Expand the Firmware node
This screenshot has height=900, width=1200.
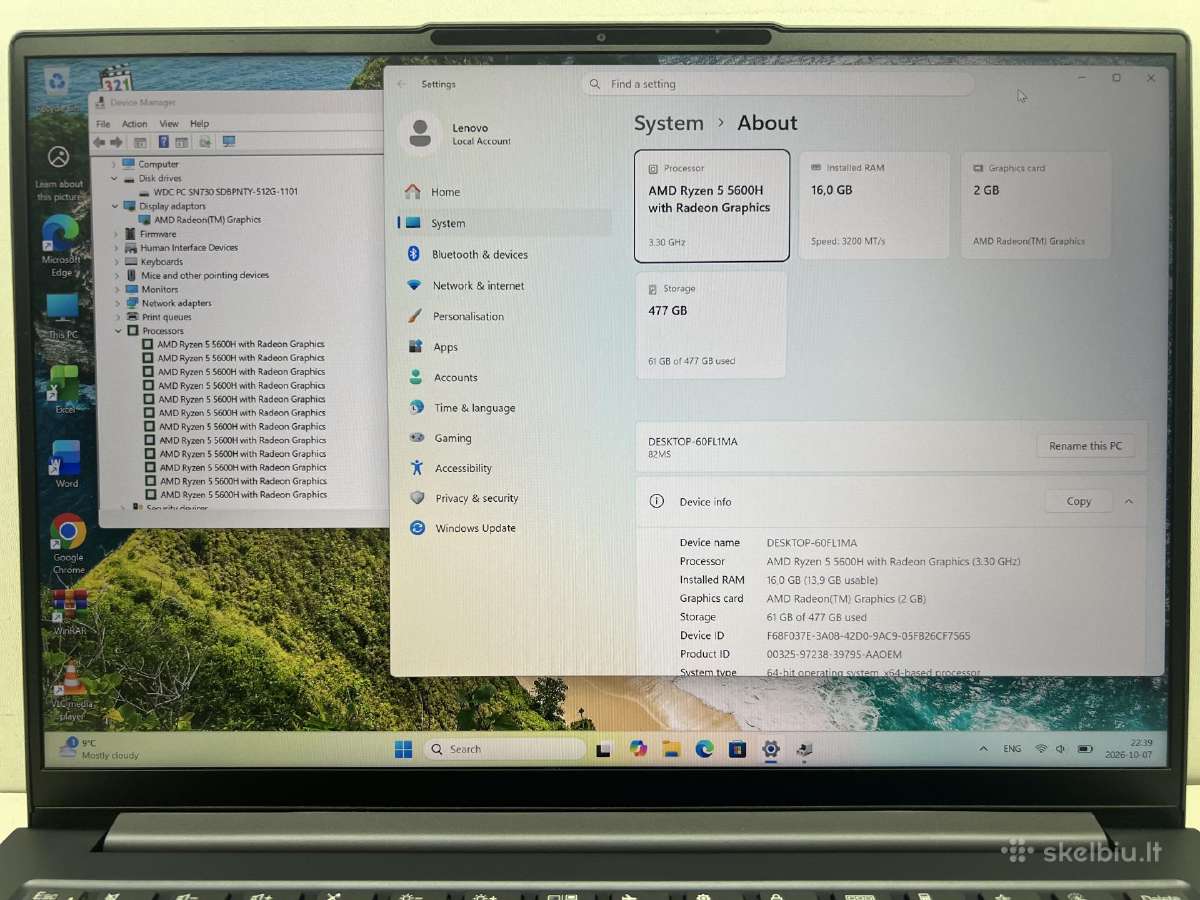point(116,234)
